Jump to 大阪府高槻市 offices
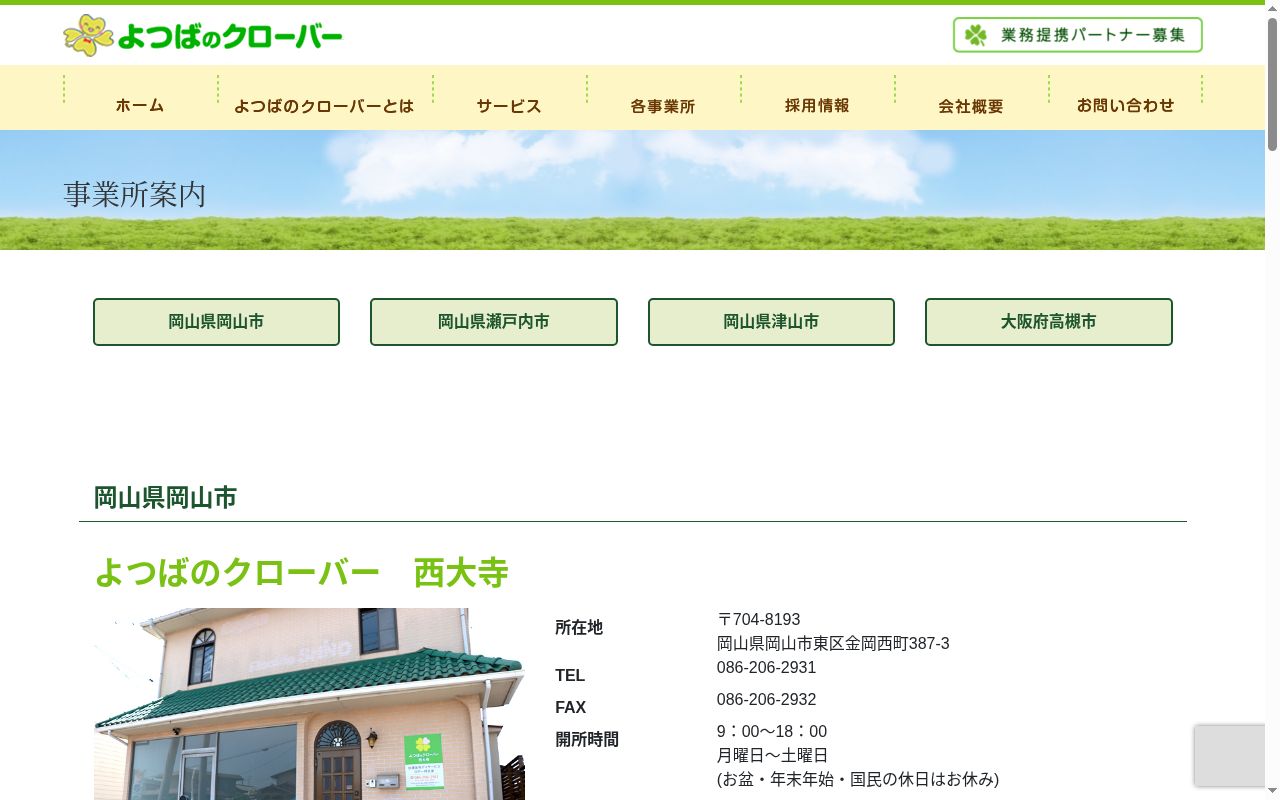 tap(1049, 322)
